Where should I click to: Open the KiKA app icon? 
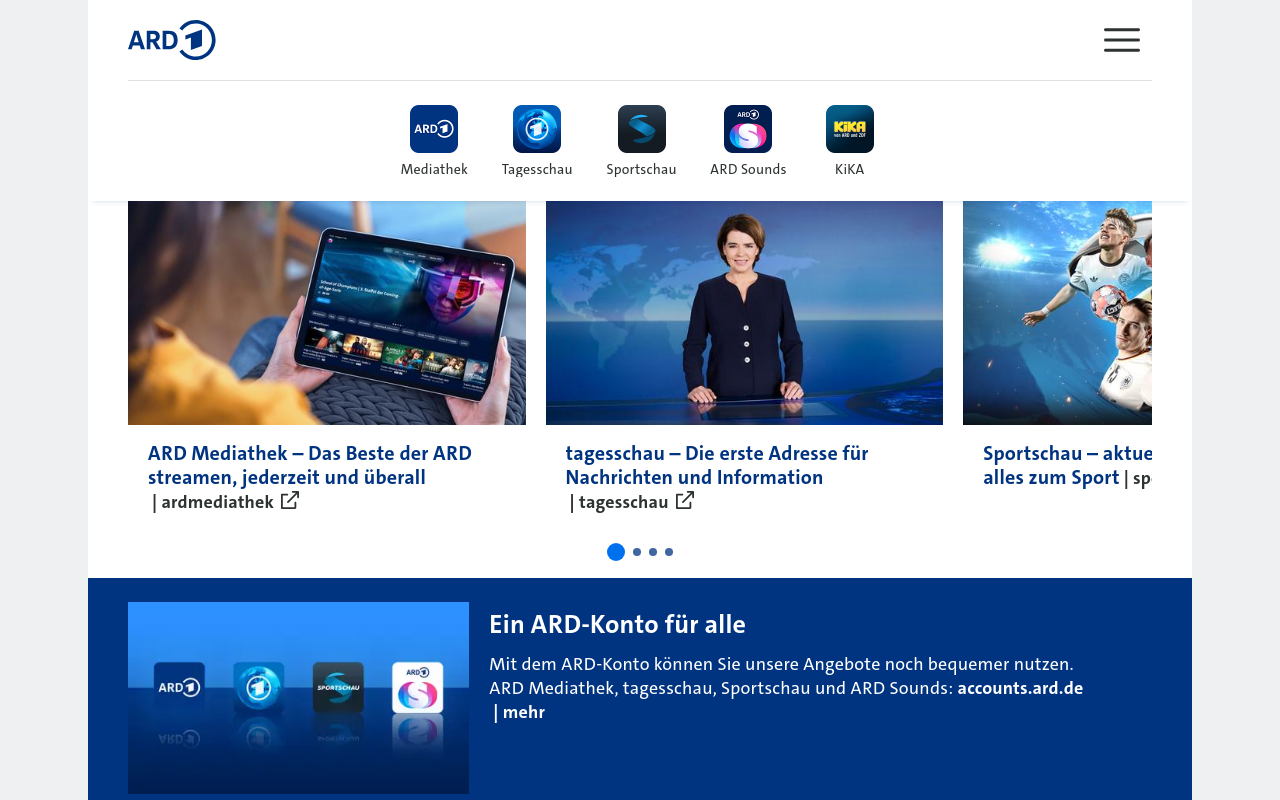pyautogui.click(x=850, y=129)
